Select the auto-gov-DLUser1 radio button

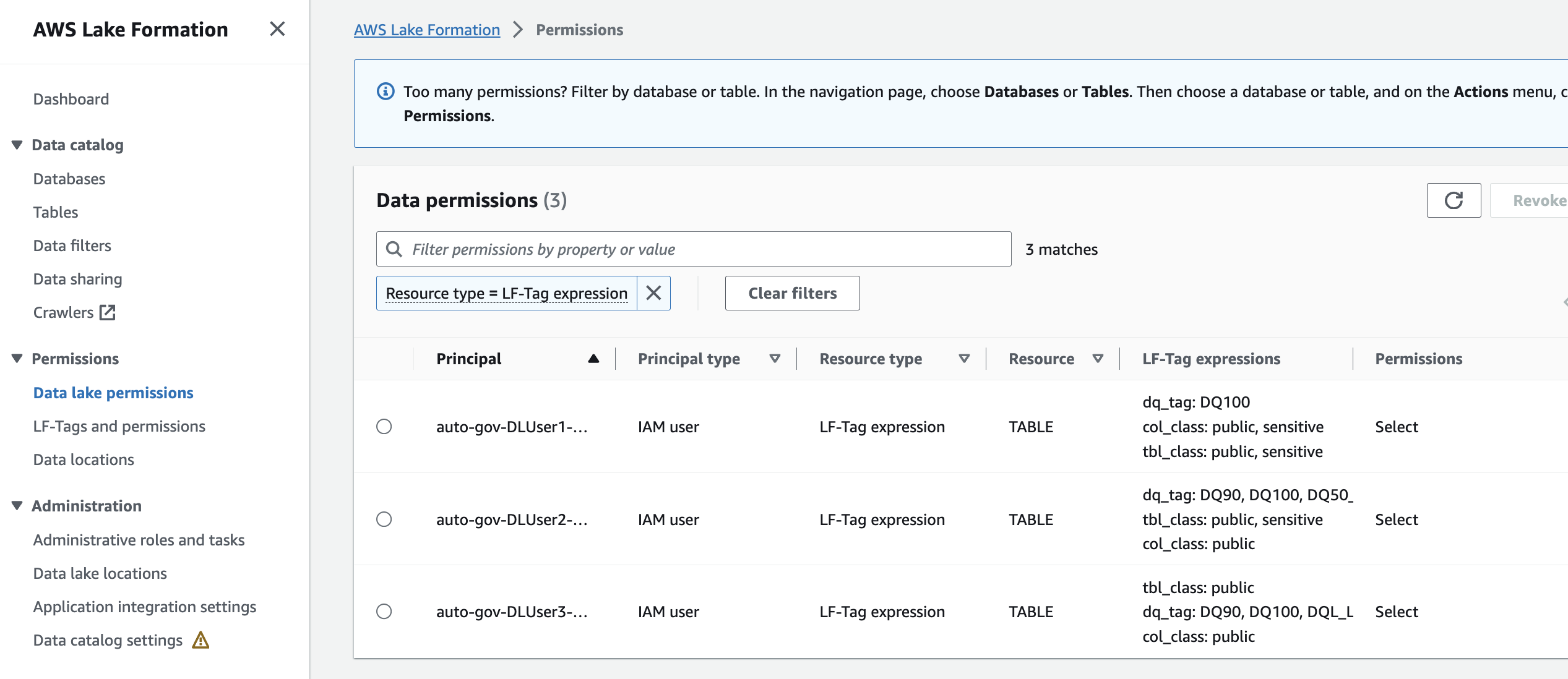[384, 427]
